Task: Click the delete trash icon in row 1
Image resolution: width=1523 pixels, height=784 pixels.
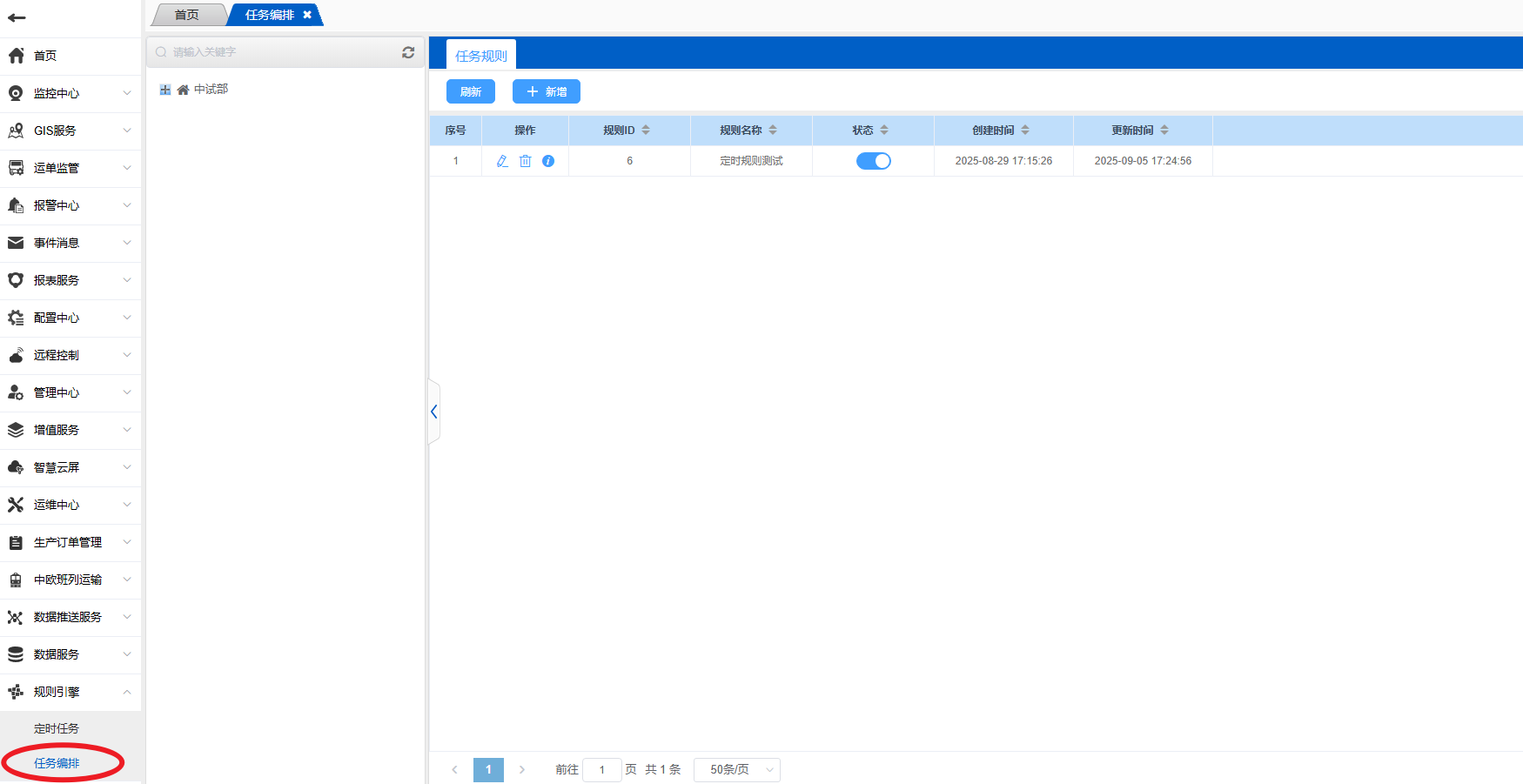Action: click(526, 161)
